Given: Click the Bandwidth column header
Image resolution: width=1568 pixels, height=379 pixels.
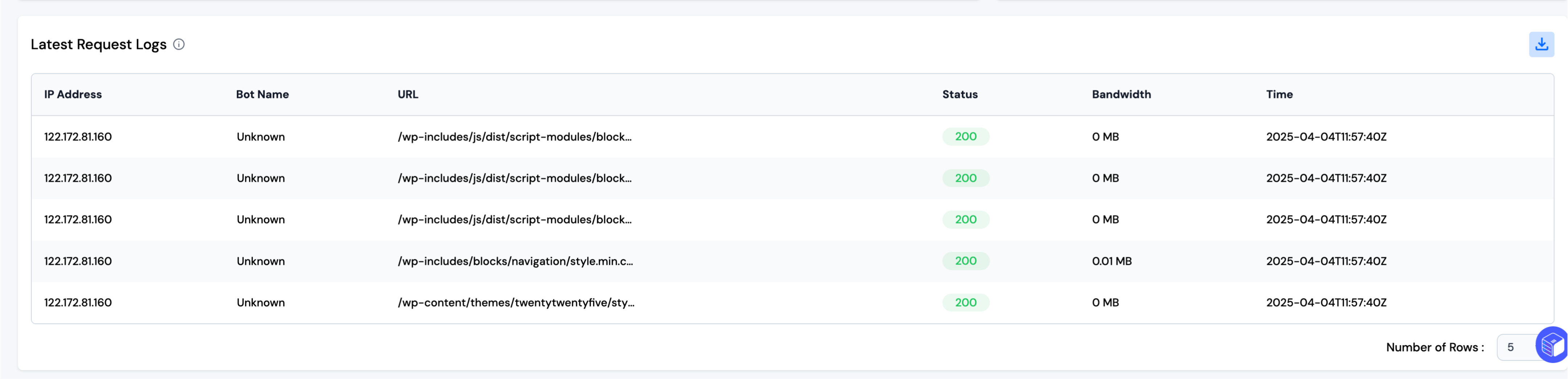Looking at the screenshot, I should click(1121, 94).
